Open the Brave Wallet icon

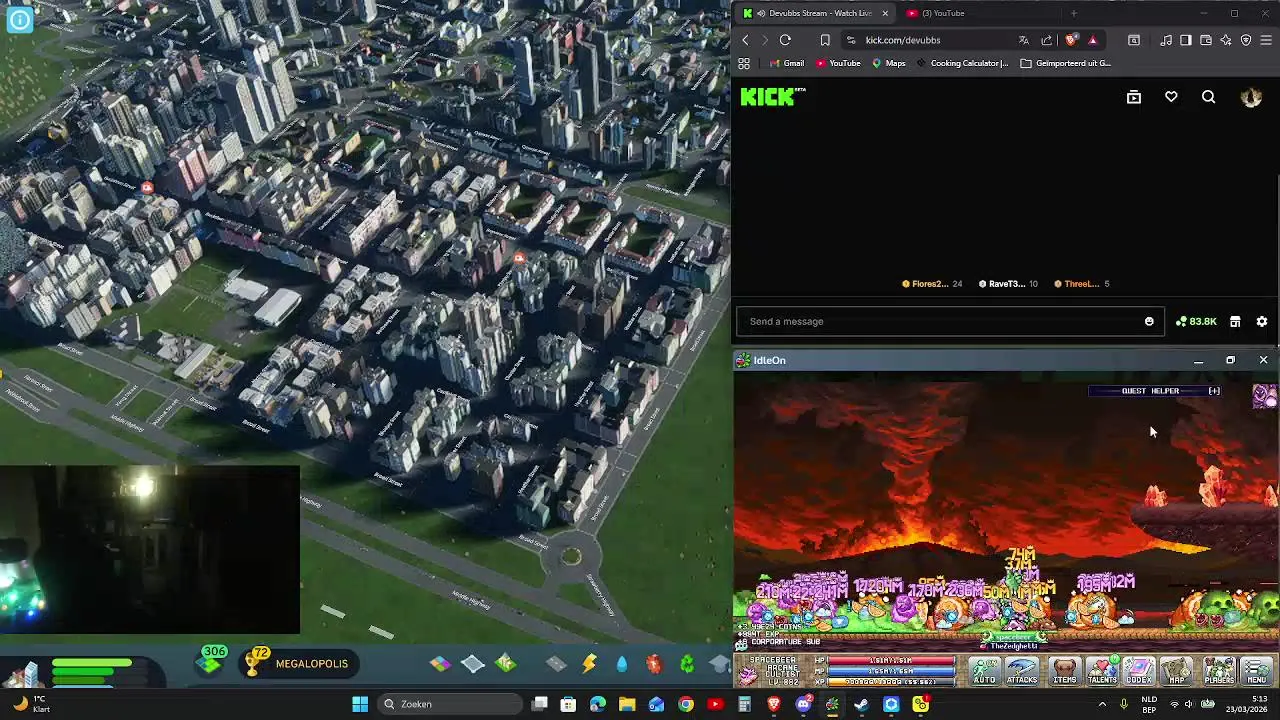pos(1206,40)
